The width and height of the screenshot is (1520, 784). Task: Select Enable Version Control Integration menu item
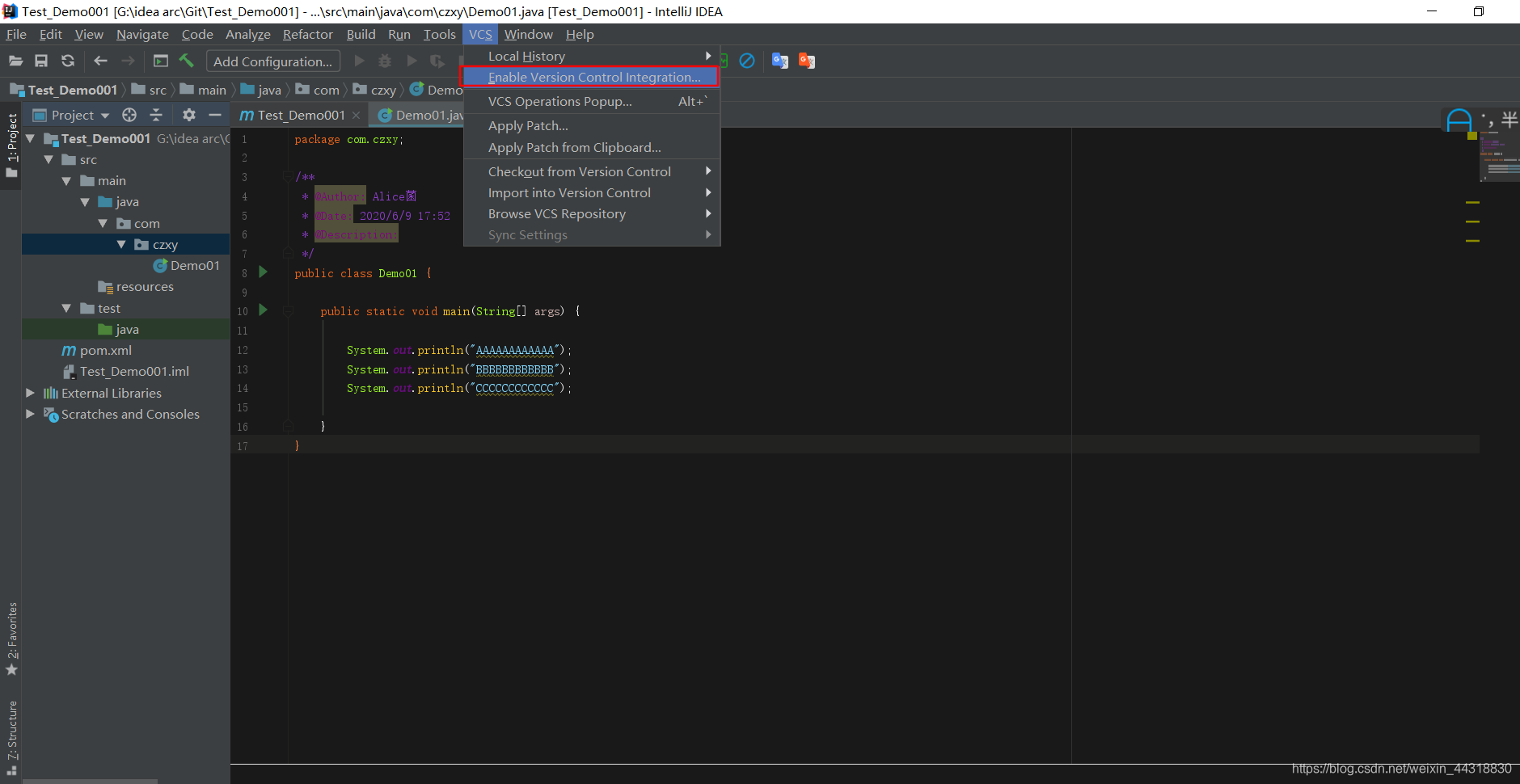pos(591,77)
